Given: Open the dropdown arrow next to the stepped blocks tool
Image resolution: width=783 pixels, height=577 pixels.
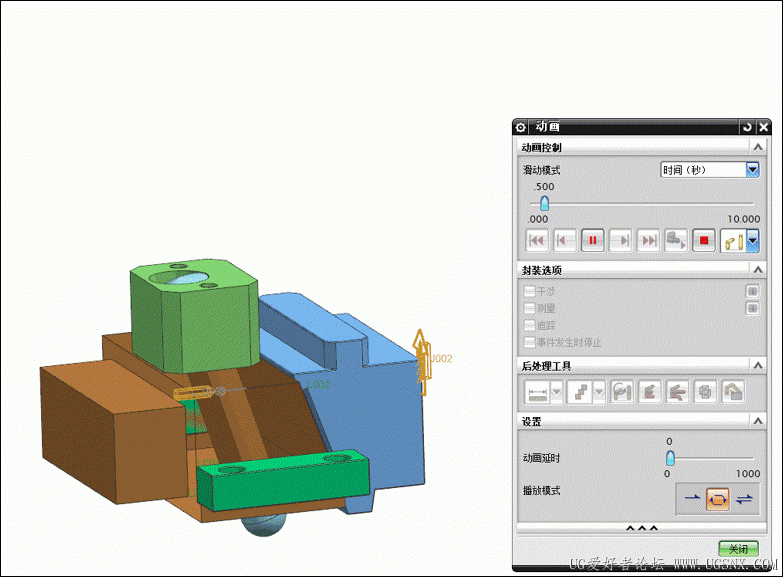Looking at the screenshot, I should click(599, 392).
